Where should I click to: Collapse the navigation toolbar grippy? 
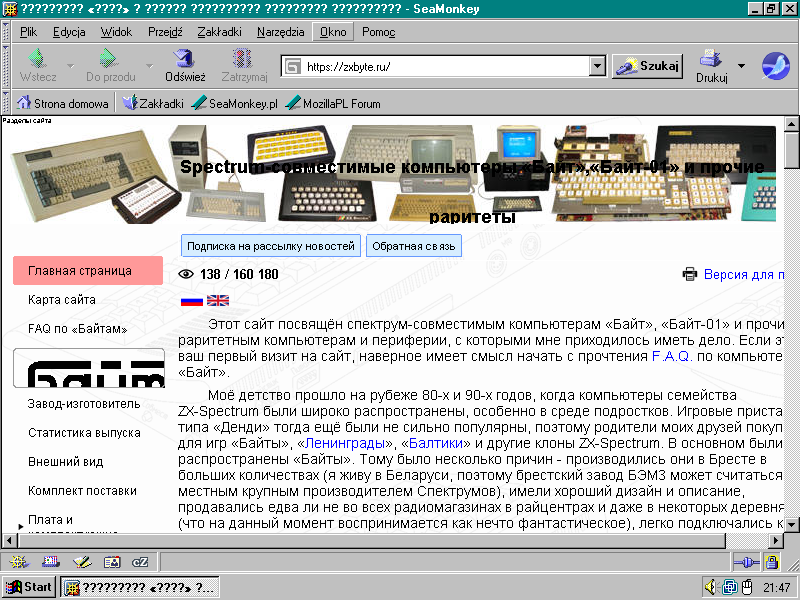tap(6, 66)
